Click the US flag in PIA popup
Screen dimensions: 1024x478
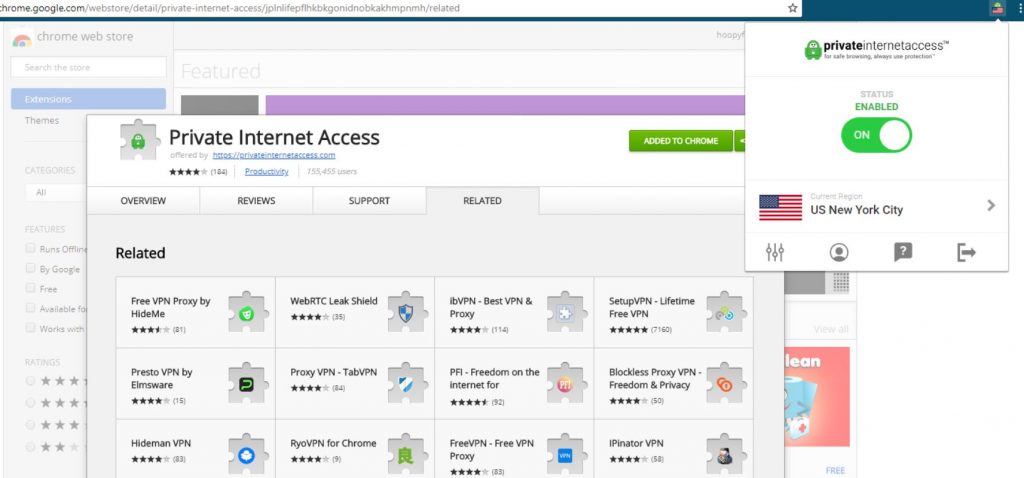pos(780,207)
